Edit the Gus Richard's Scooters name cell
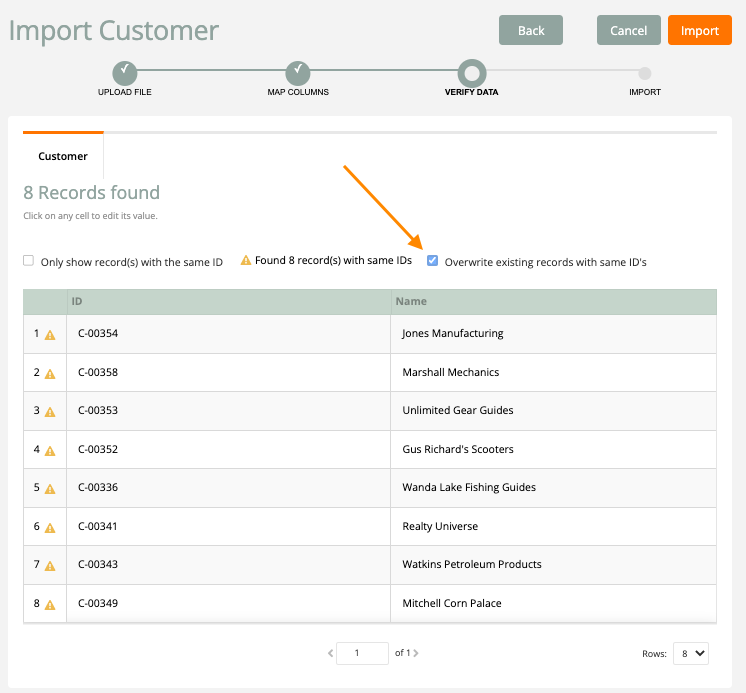The image size is (746, 693). pyautogui.click(x=554, y=449)
